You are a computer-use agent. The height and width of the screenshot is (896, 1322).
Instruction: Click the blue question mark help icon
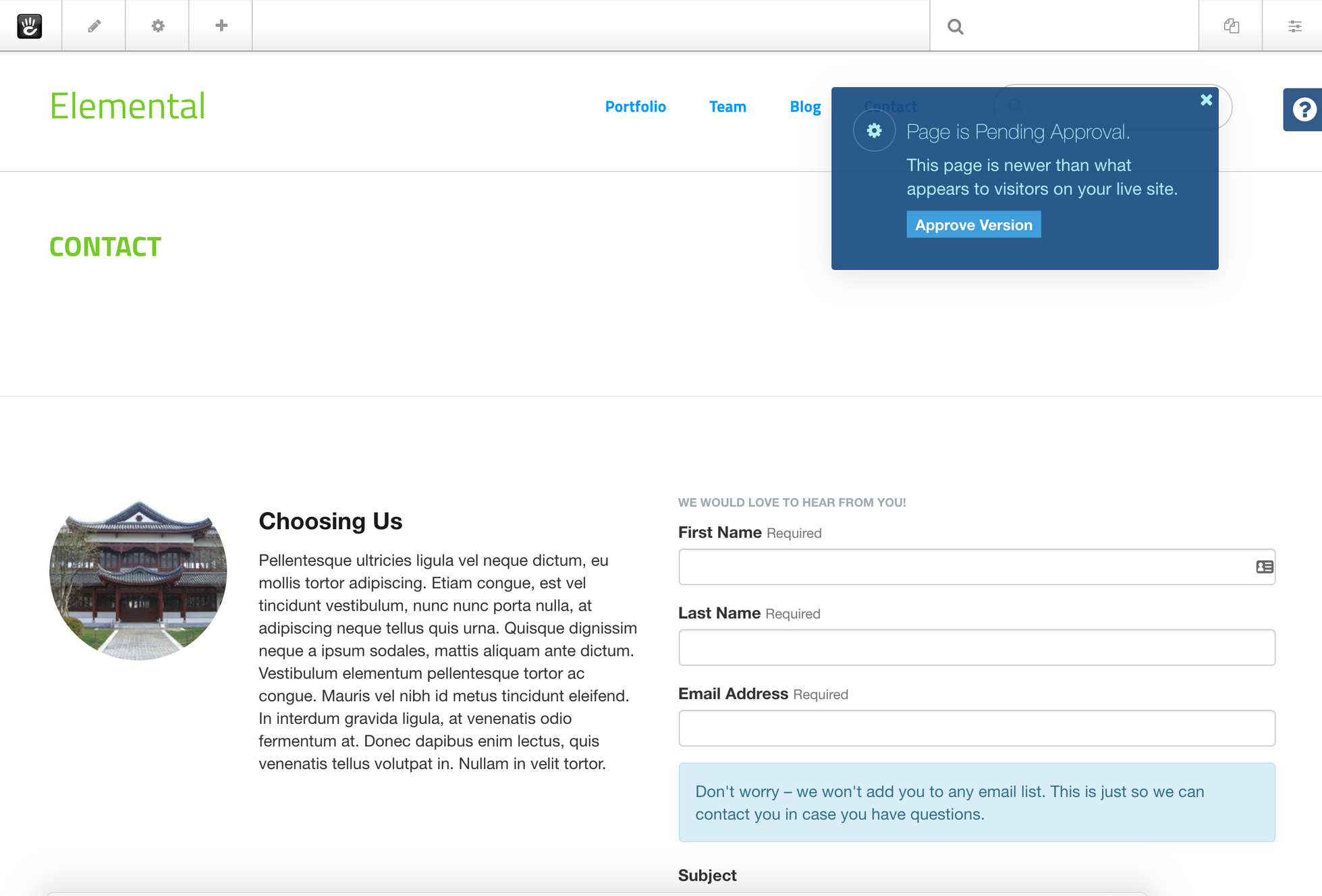[1304, 109]
